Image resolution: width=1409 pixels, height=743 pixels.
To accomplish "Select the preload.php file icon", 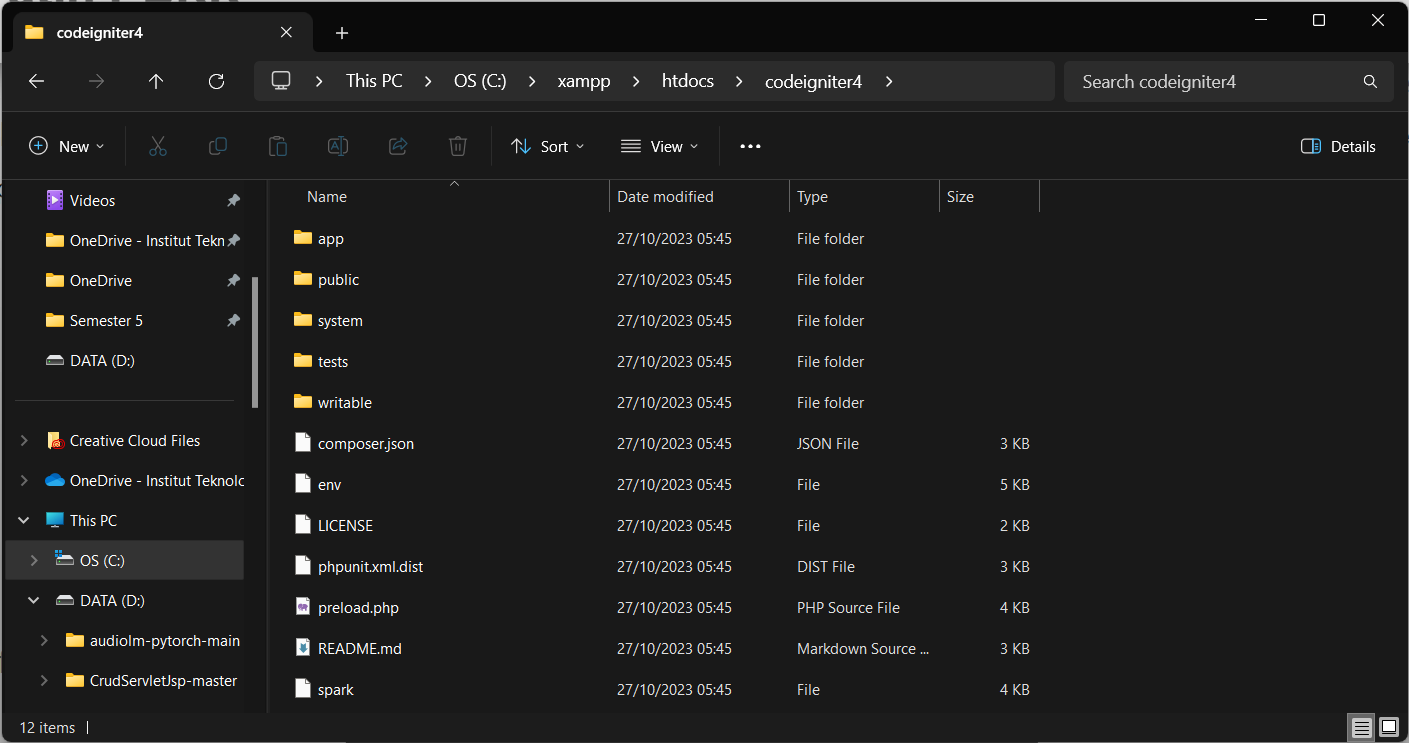I will click(x=303, y=607).
